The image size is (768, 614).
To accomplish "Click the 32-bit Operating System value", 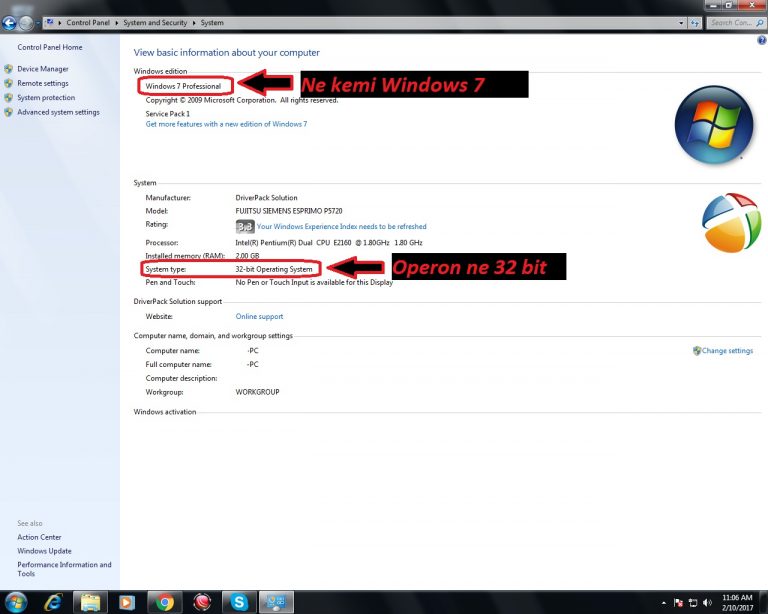I will tap(273, 269).
